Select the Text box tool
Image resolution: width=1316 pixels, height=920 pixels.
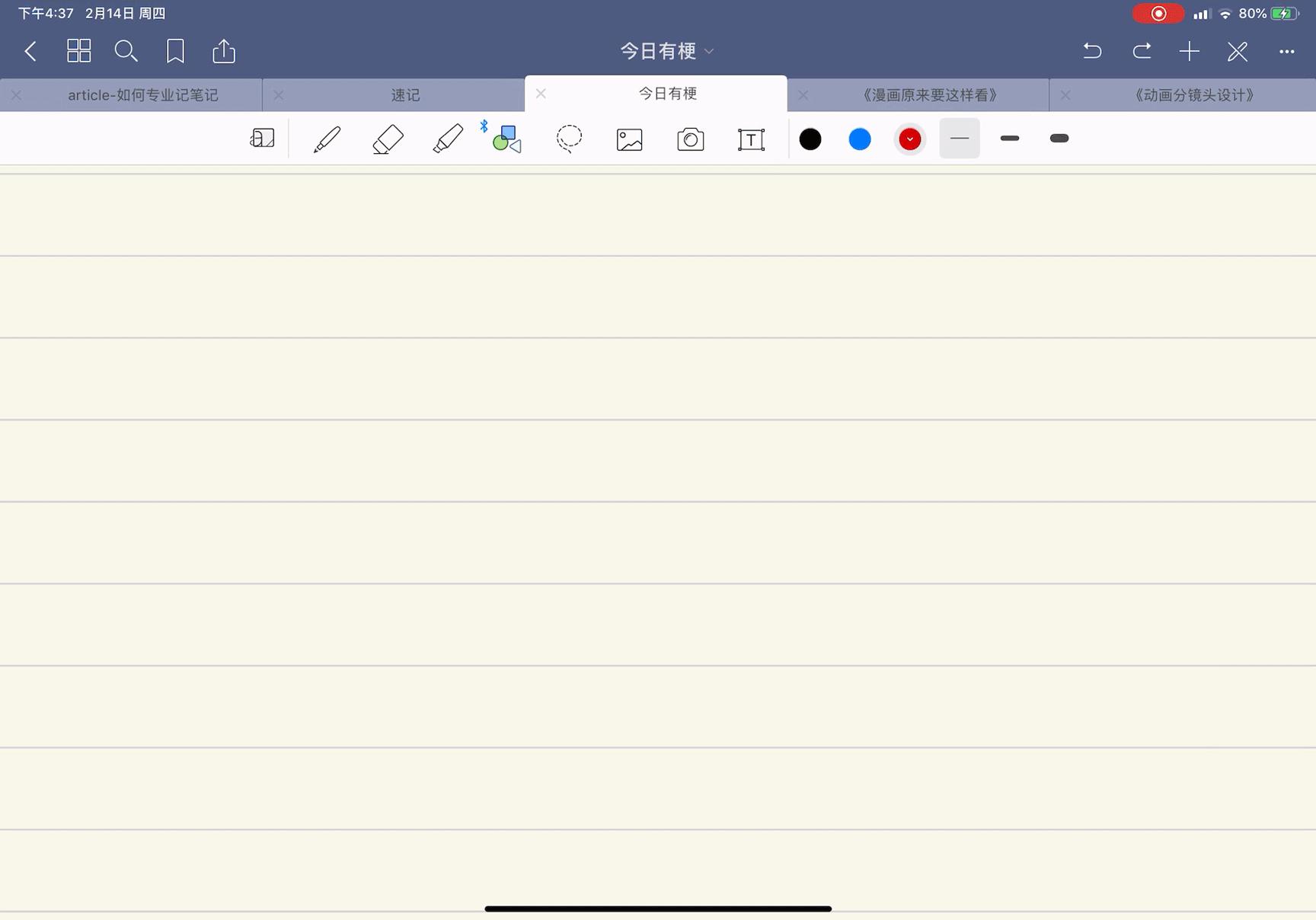751,139
